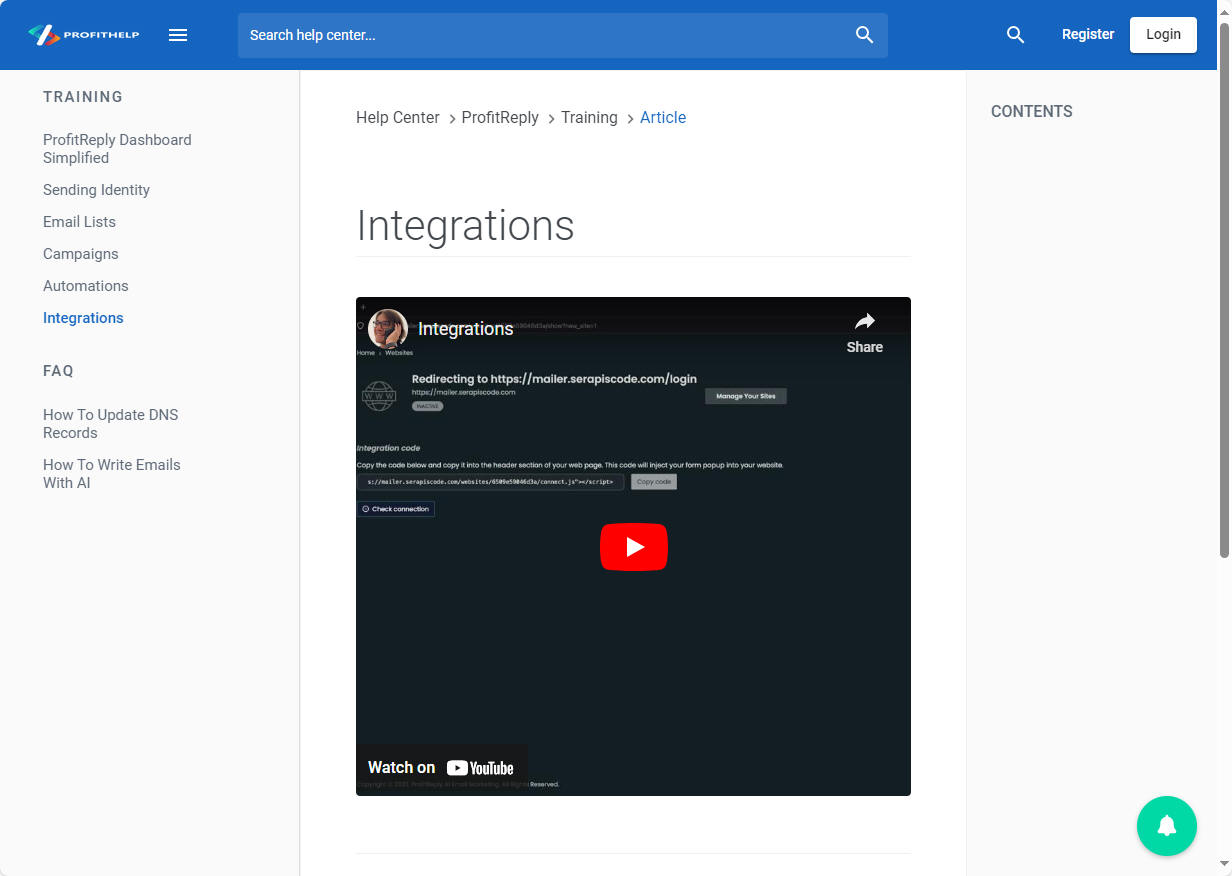Click the green notification bell button
This screenshot has height=876, width=1232.
point(1166,826)
